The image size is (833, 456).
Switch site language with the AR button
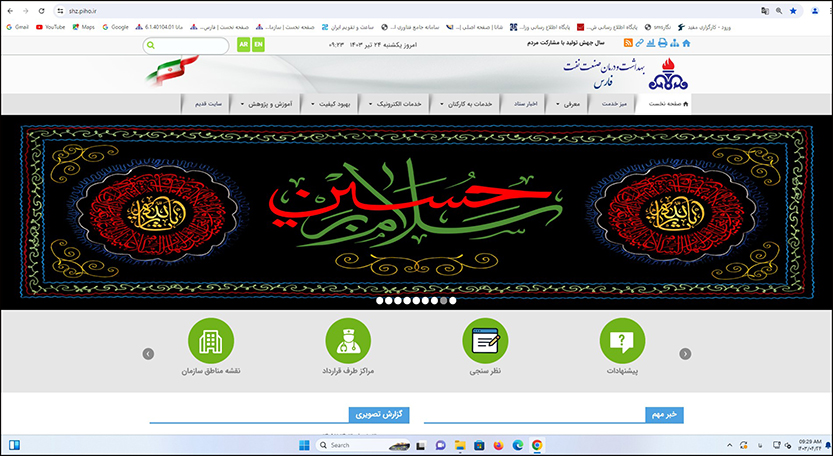coord(243,45)
